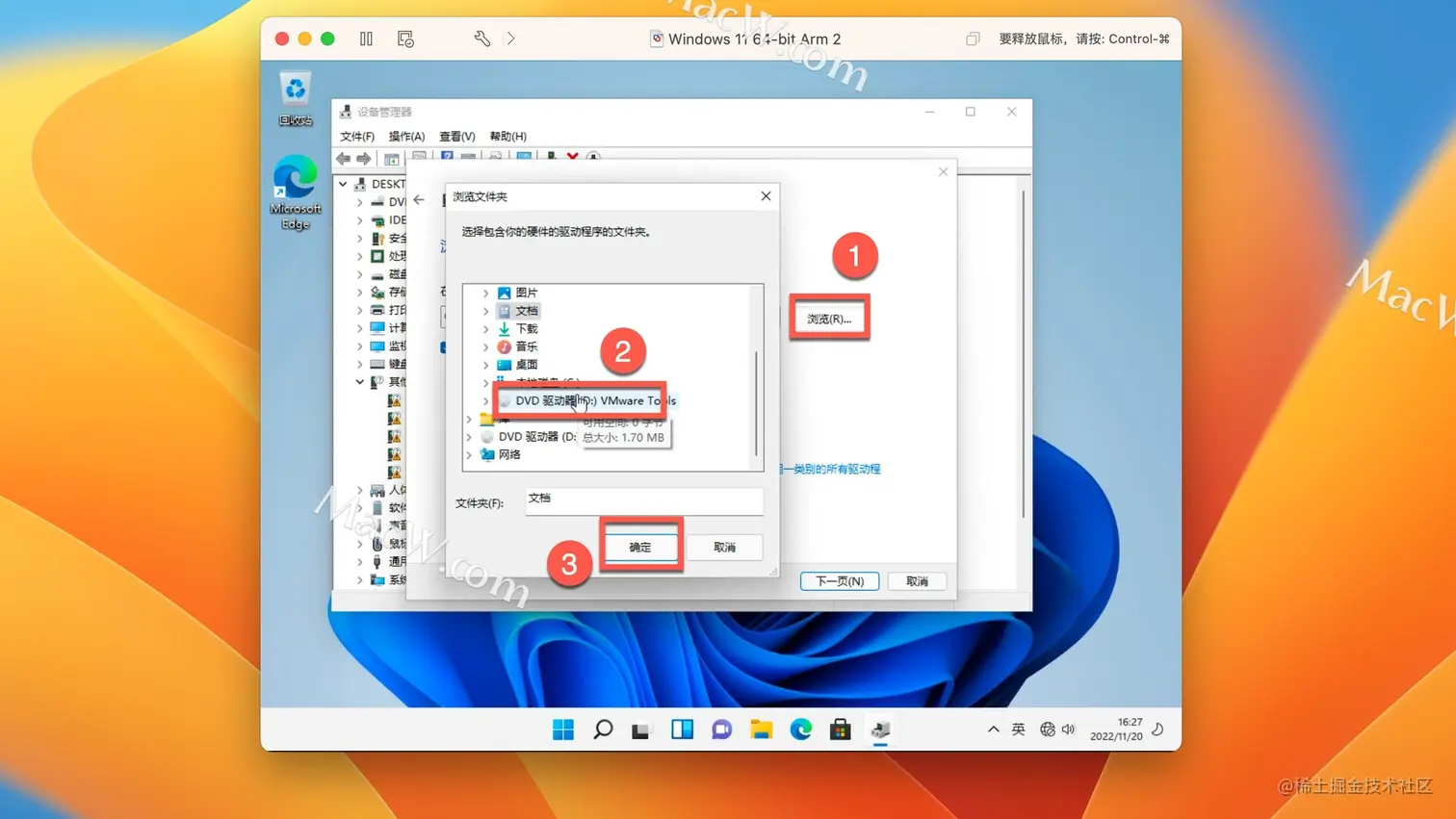Open Microsoft Edge desktop shortcut

click(x=295, y=192)
